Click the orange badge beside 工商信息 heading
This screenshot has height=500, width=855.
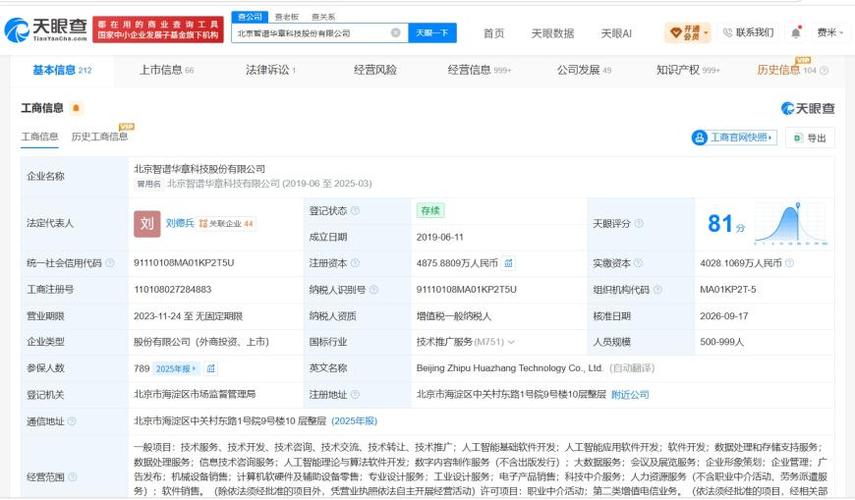76,108
